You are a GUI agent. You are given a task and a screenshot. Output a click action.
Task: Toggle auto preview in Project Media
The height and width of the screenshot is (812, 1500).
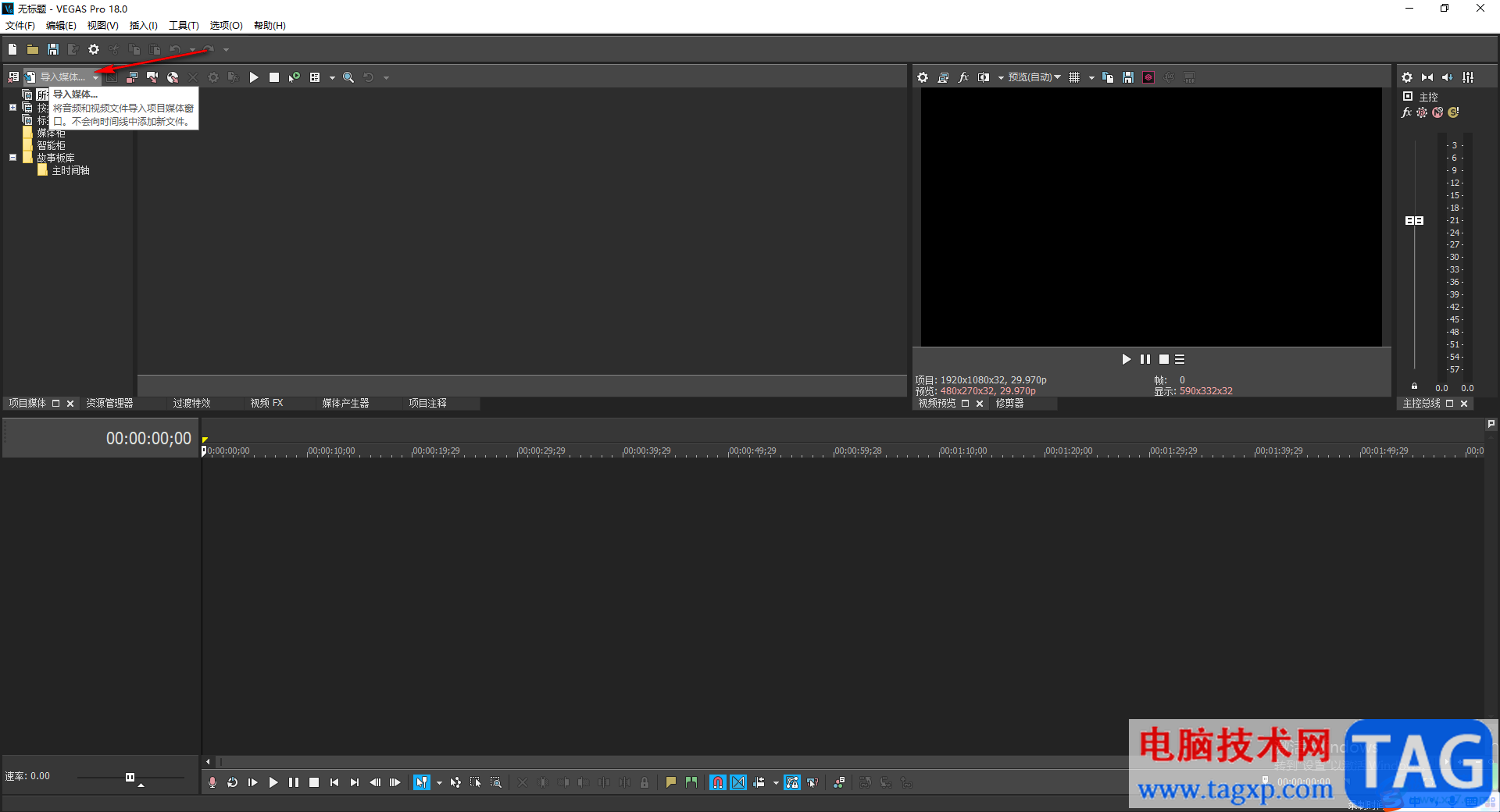pyautogui.click(x=295, y=77)
